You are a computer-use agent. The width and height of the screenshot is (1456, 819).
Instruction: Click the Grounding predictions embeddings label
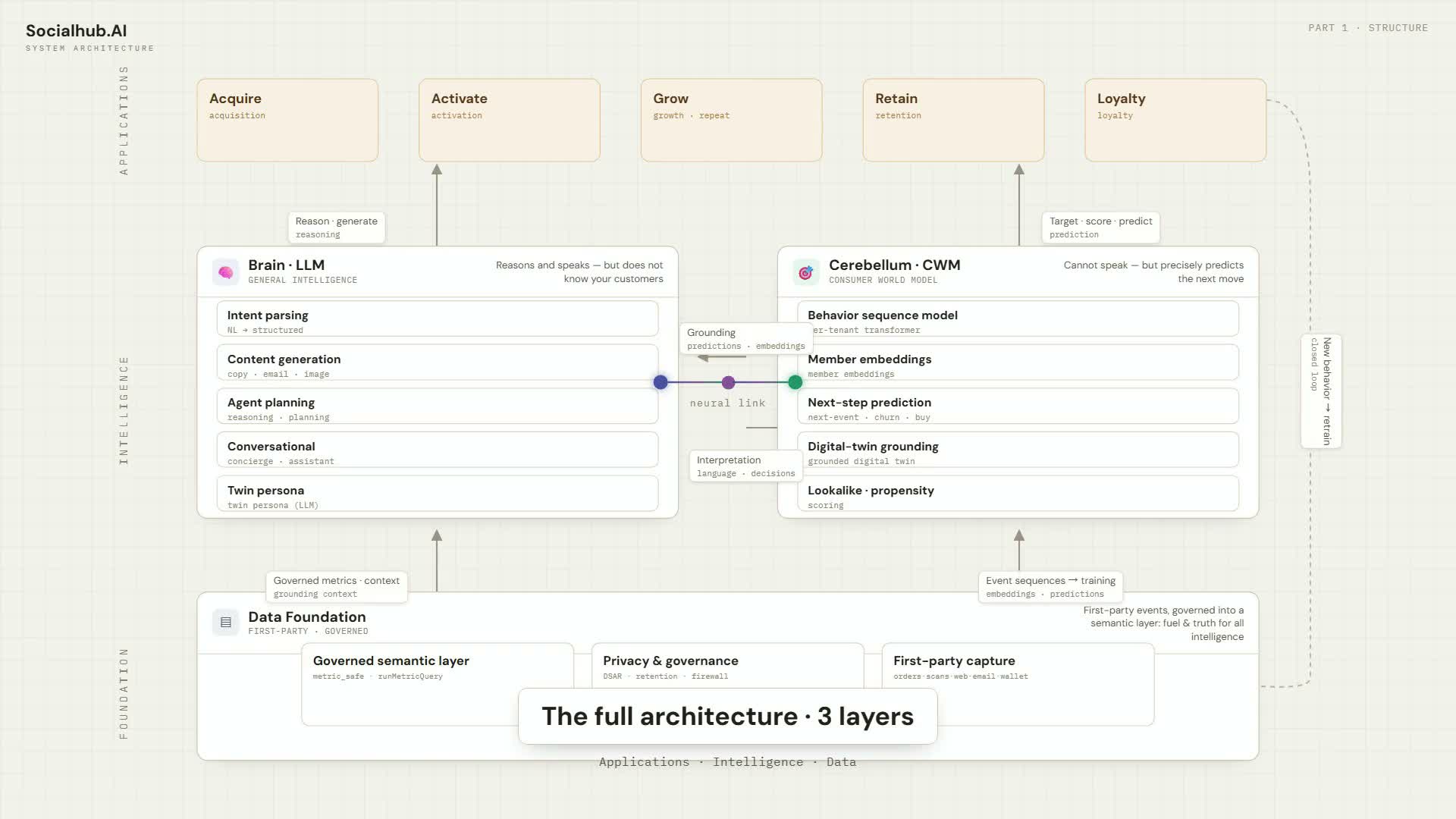coord(745,338)
